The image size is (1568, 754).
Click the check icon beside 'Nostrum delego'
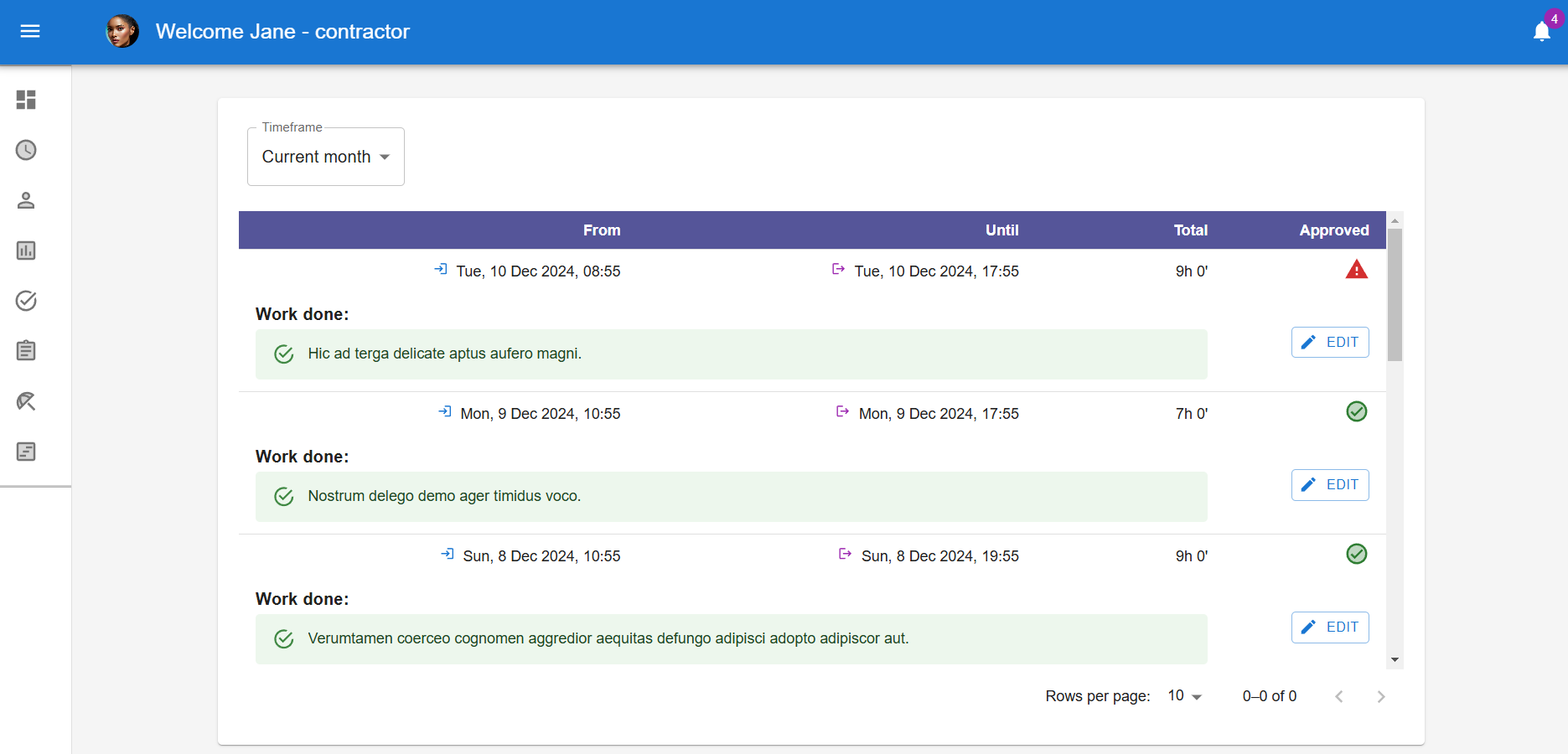coord(284,496)
